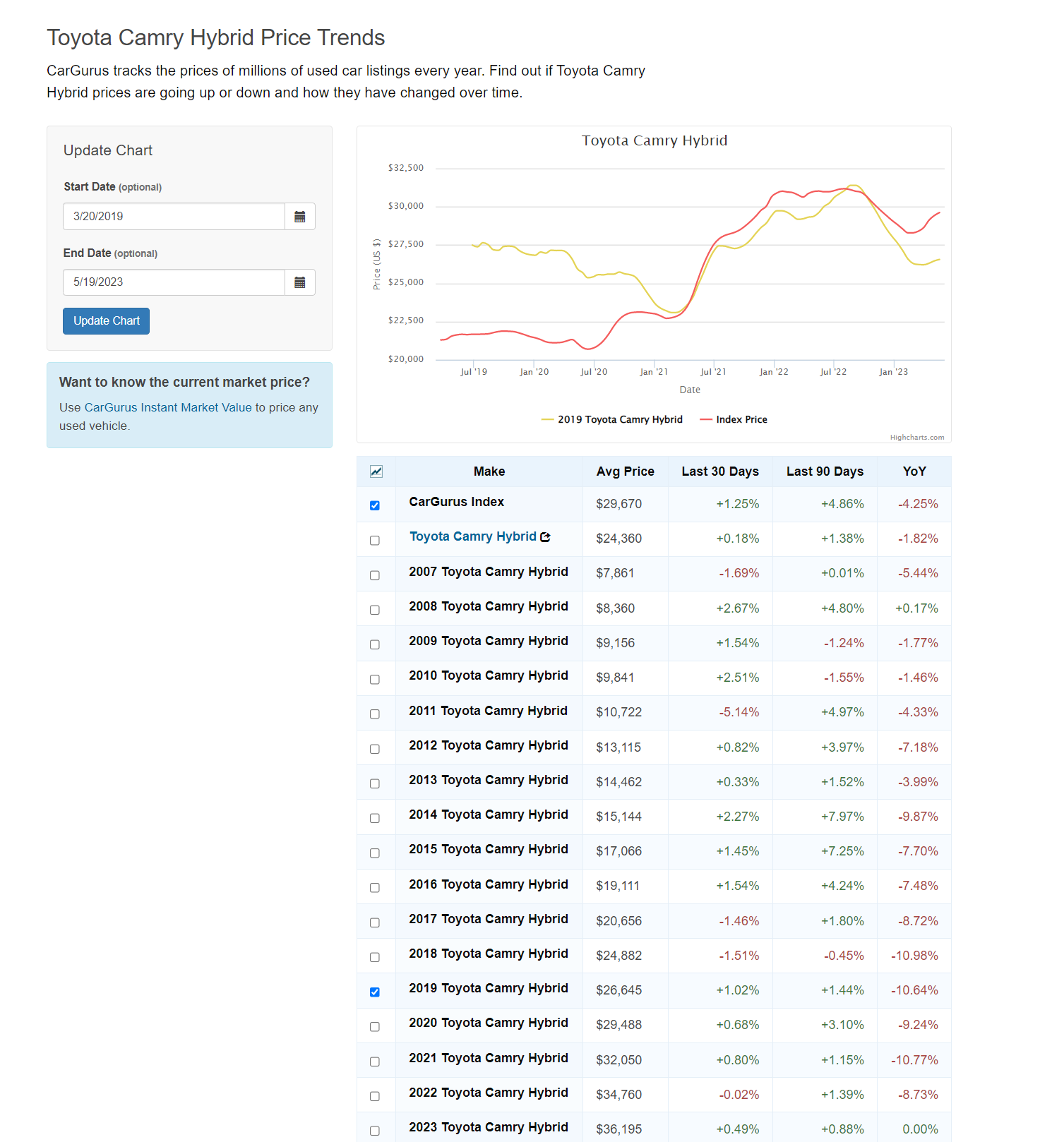Uncheck the CarGurus Index checkbox
This screenshot has height=1142, width=1064.
tap(375, 505)
